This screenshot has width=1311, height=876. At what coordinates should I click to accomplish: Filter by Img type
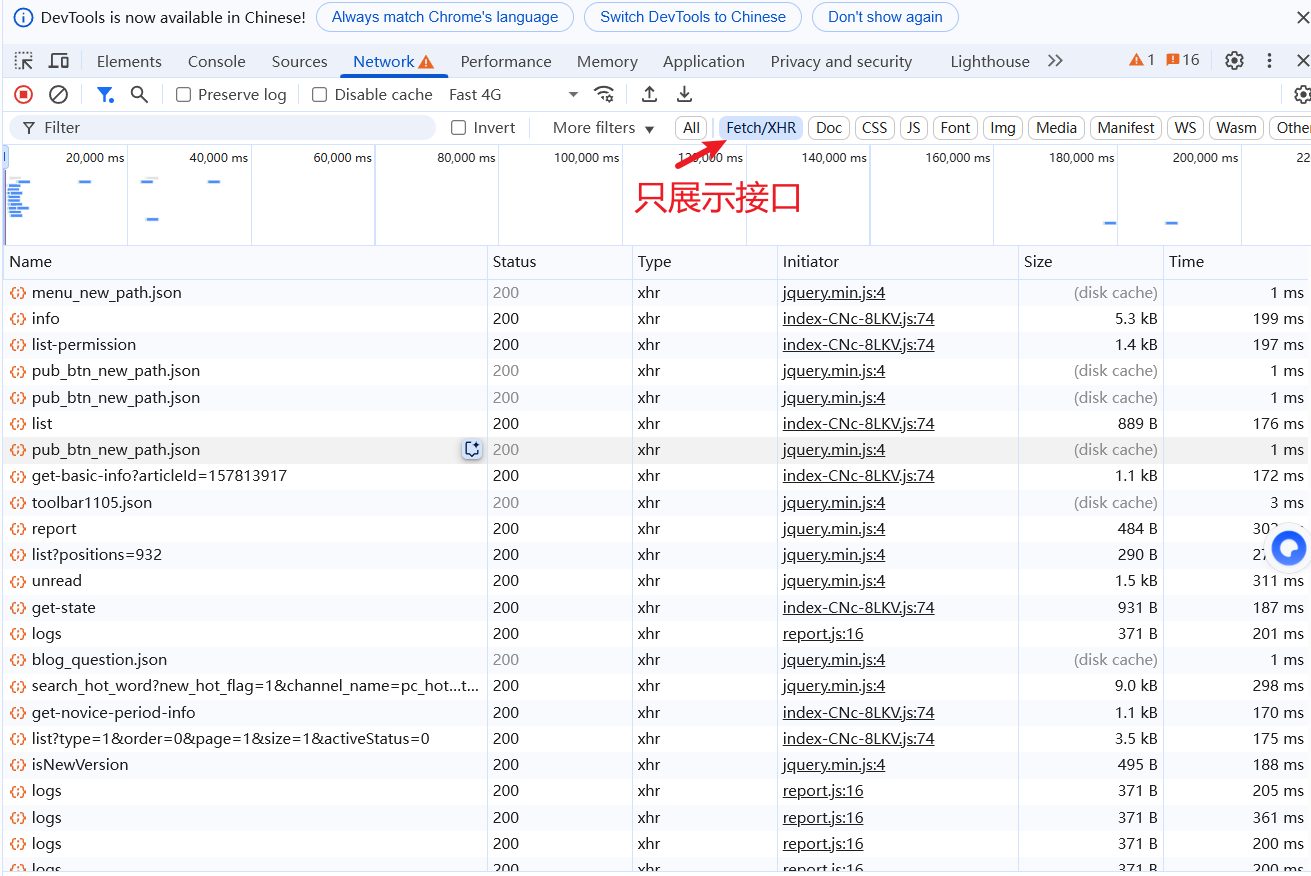[x=1003, y=128]
